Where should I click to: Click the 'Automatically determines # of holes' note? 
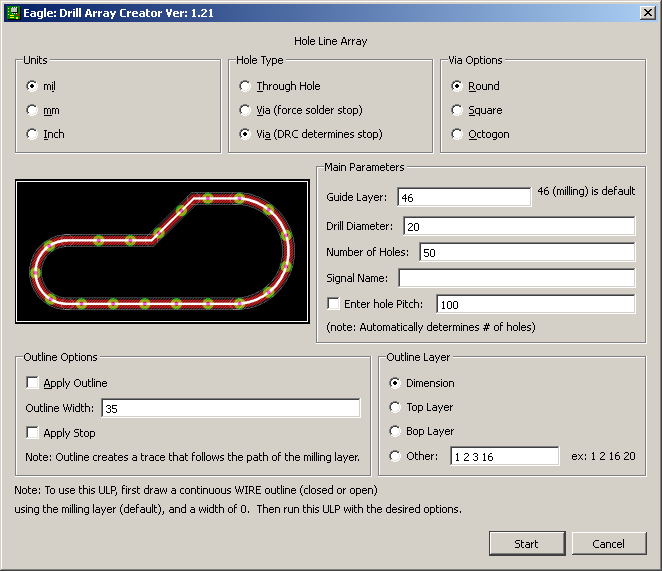[431, 327]
